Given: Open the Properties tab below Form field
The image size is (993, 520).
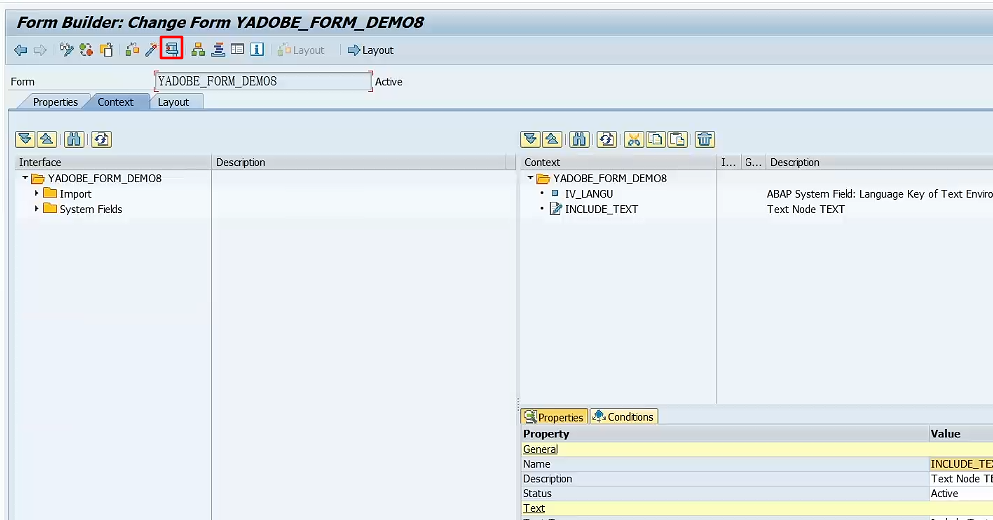Looking at the screenshot, I should 55,102.
